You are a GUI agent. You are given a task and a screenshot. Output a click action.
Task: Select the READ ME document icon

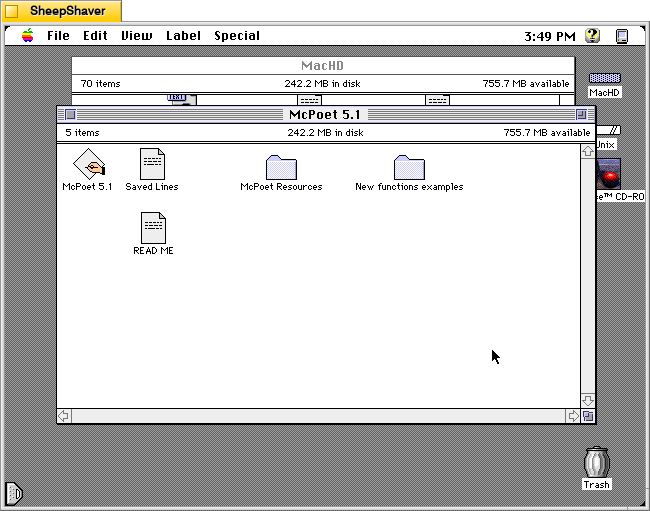[x=153, y=228]
